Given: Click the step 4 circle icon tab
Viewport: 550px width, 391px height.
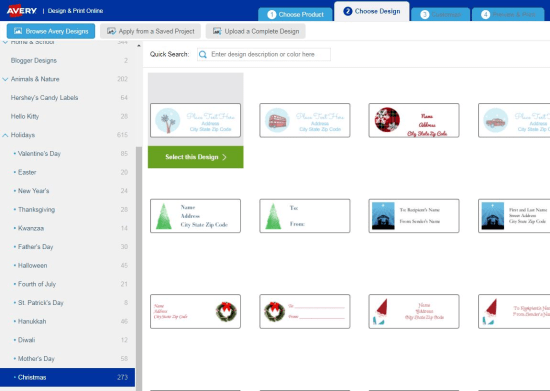Looking at the screenshot, I should tap(485, 14).
